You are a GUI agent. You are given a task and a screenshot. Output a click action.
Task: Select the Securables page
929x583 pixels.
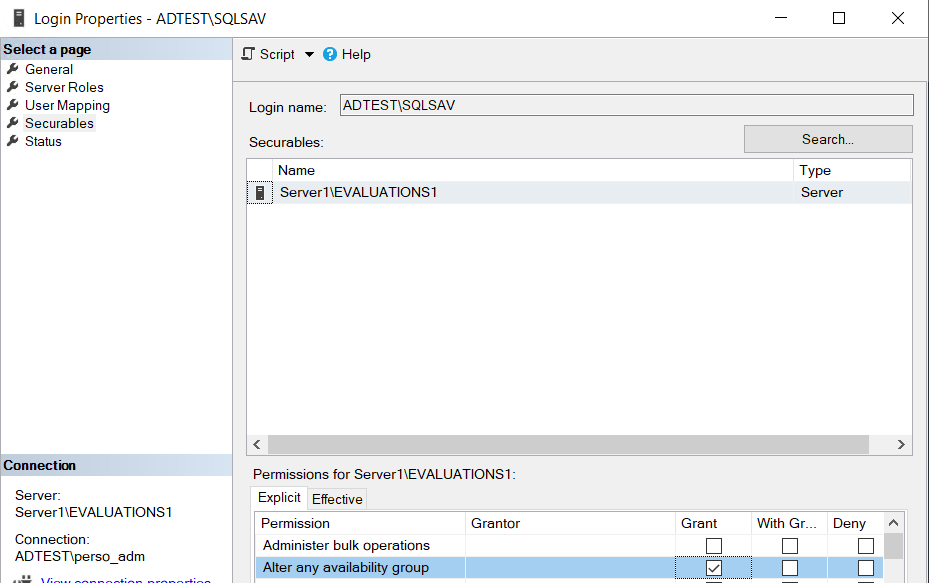point(59,123)
